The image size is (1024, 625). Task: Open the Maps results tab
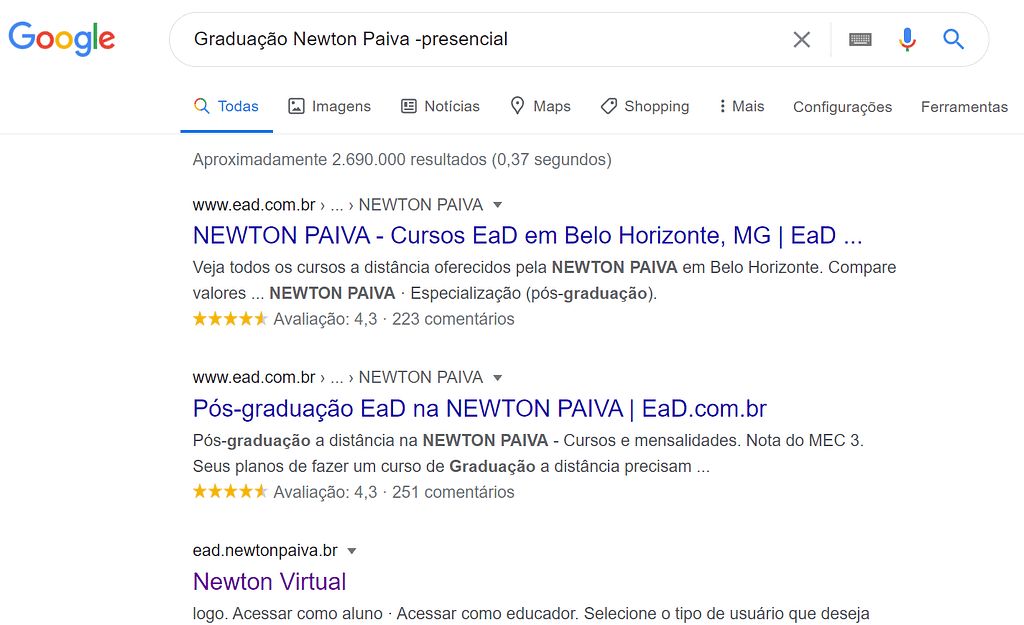[x=540, y=106]
